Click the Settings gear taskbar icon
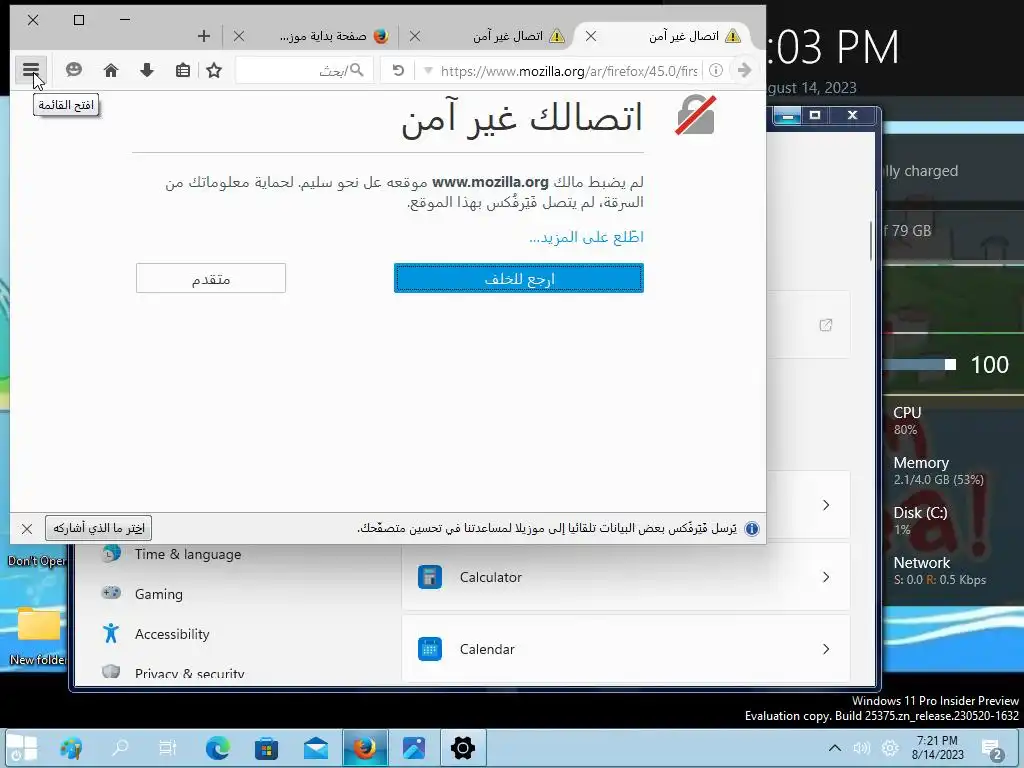Screen dimensions: 1024x768 coord(462,747)
